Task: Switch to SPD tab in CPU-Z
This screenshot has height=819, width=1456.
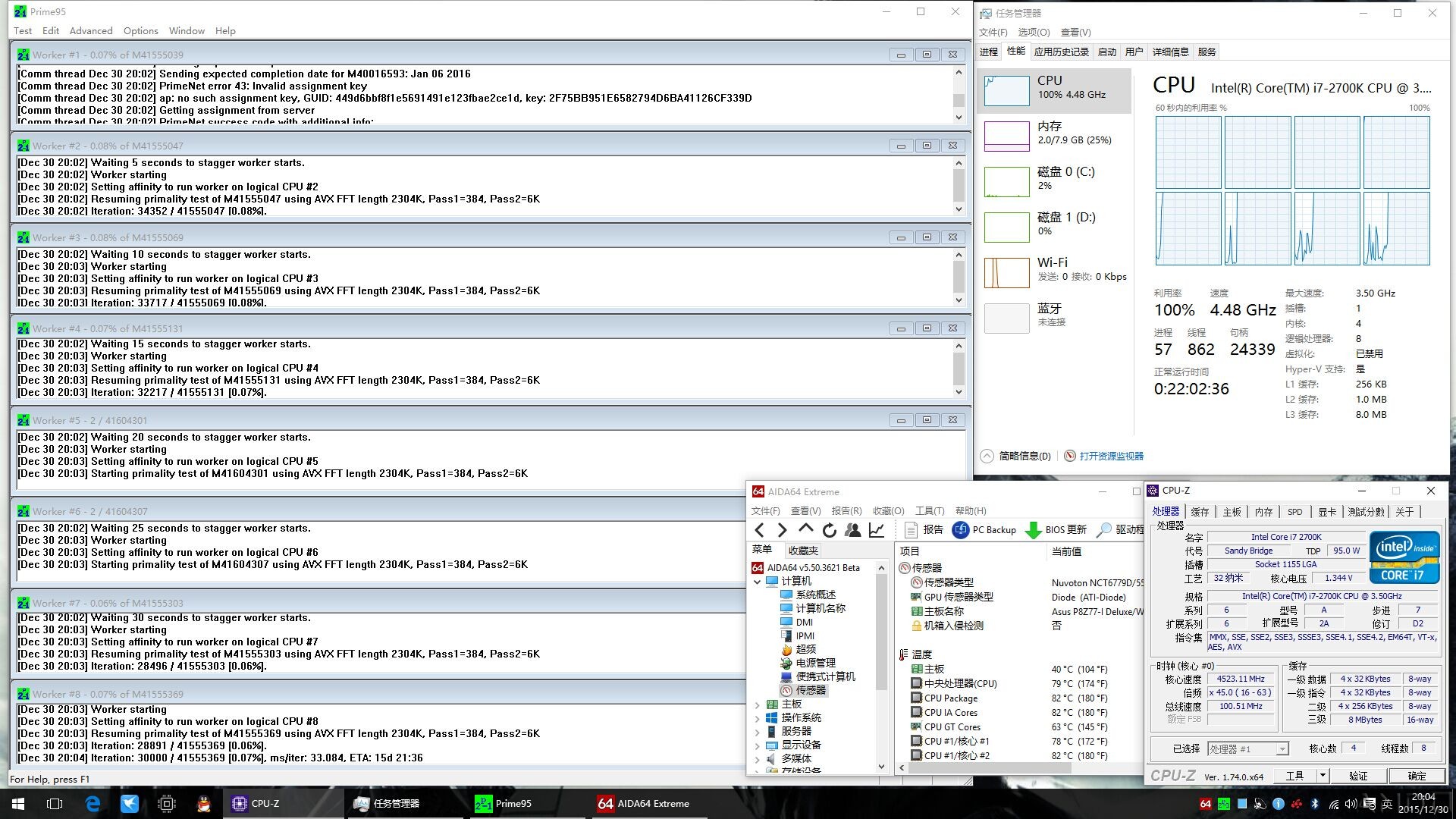Action: point(1294,512)
